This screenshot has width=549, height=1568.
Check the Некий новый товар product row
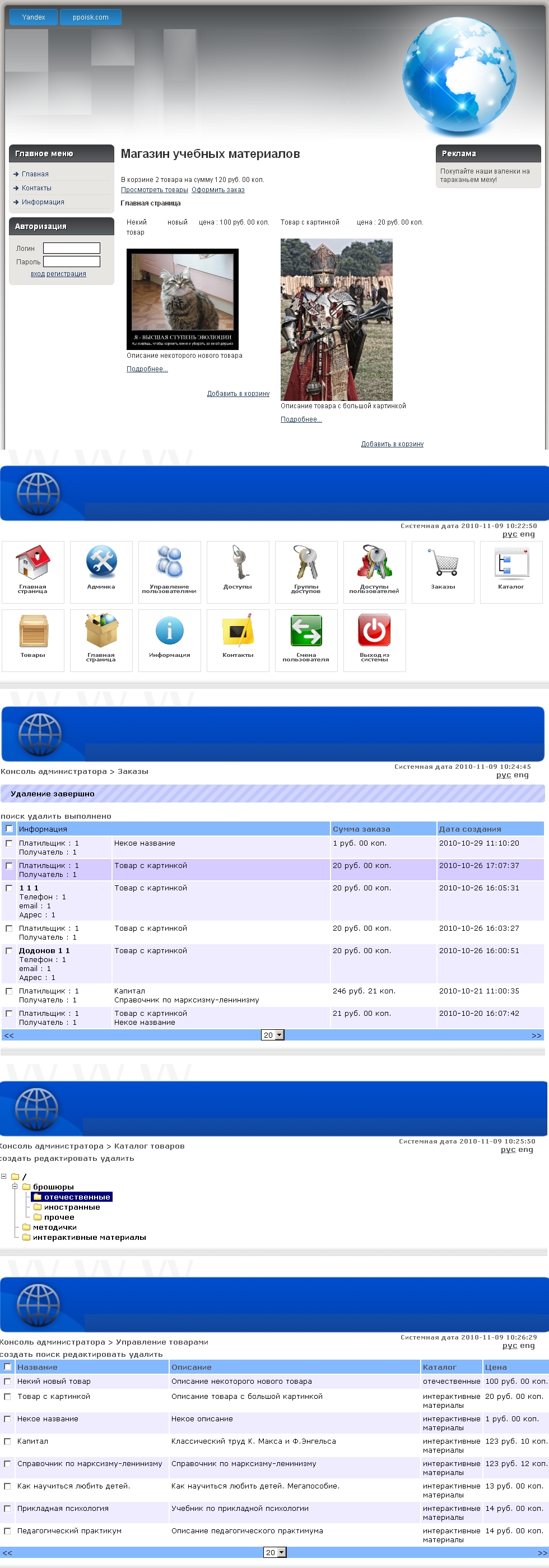point(7,1381)
